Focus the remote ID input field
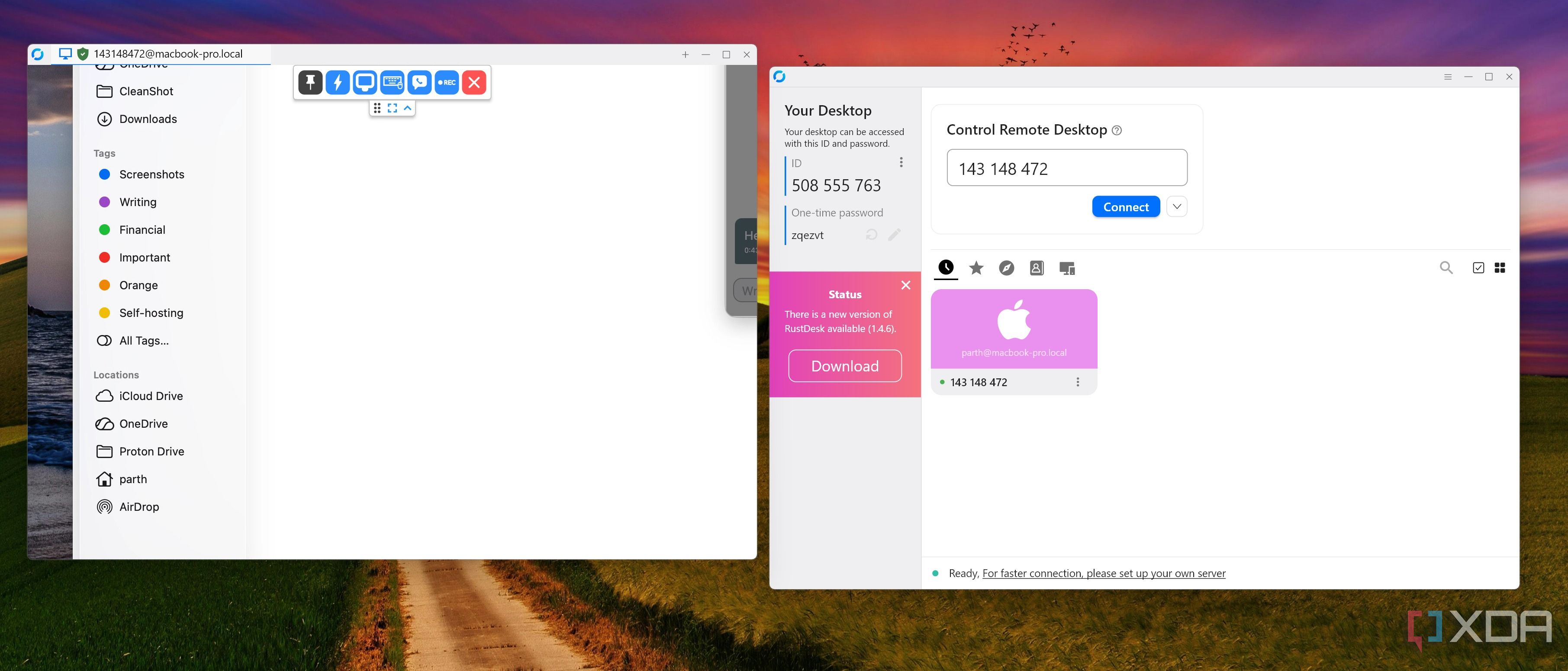Image resolution: width=1568 pixels, height=671 pixels. (1066, 168)
